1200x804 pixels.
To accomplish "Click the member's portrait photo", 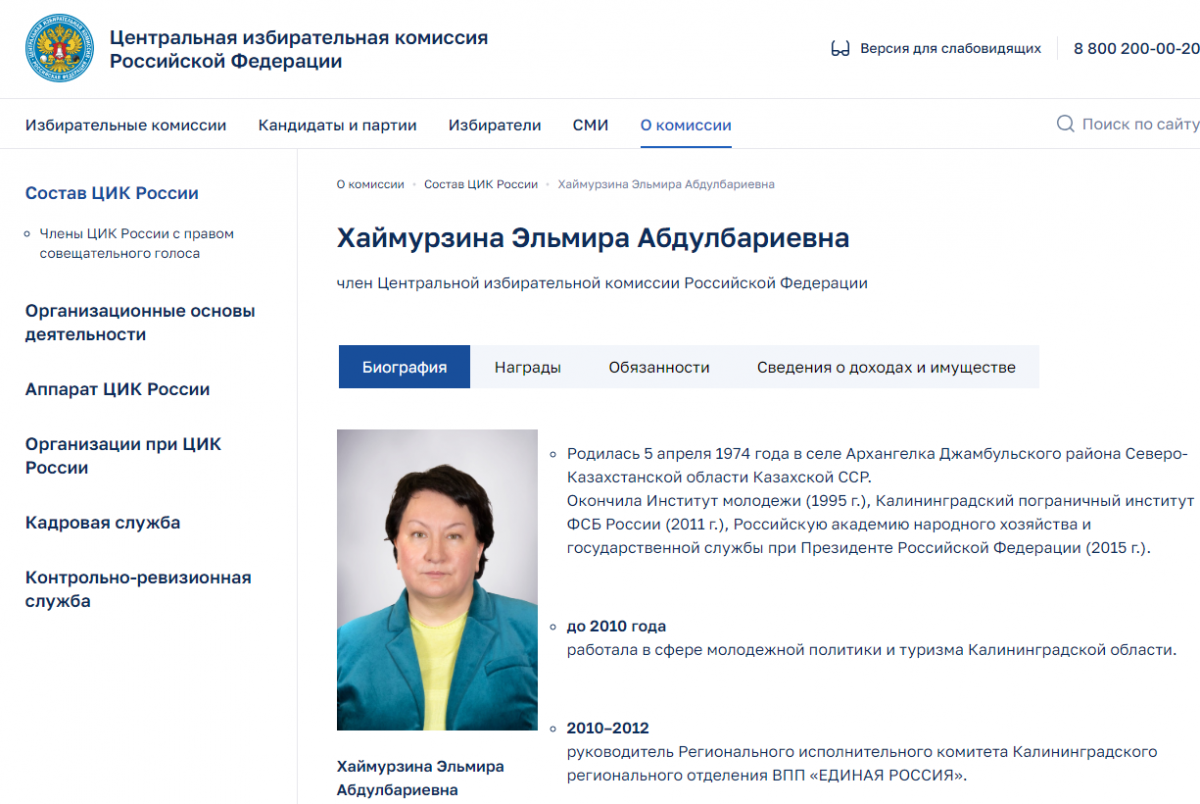I will click(x=437, y=579).
